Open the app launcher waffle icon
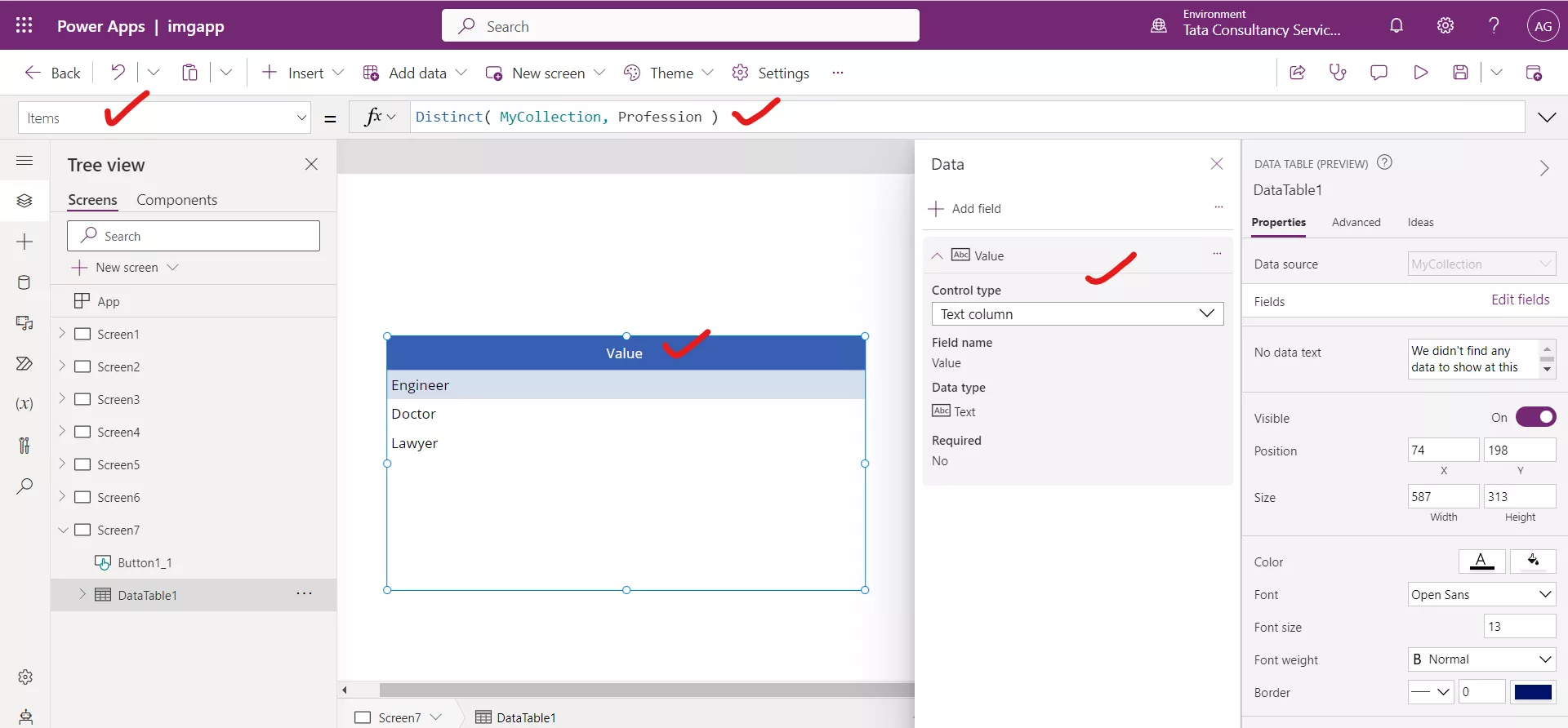 pos(24,25)
